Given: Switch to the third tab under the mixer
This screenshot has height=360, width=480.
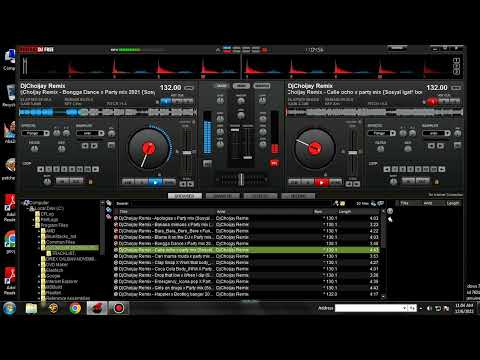Looking at the screenshot, I should (260, 196).
